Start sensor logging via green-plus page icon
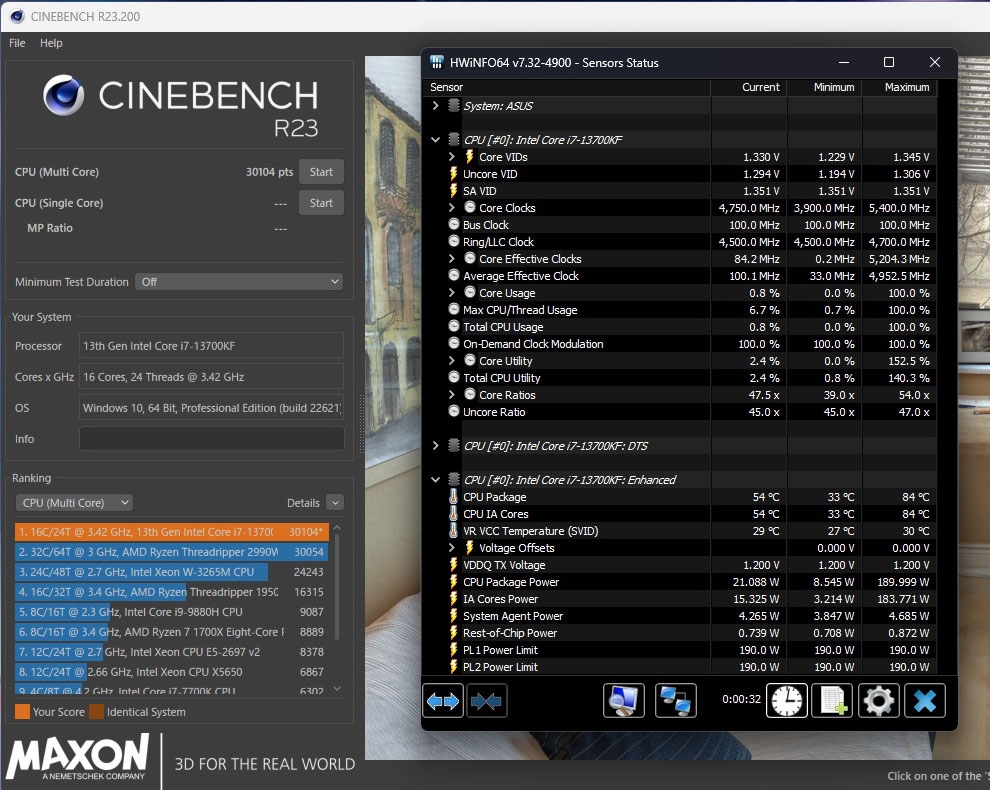990x790 pixels. [x=832, y=701]
